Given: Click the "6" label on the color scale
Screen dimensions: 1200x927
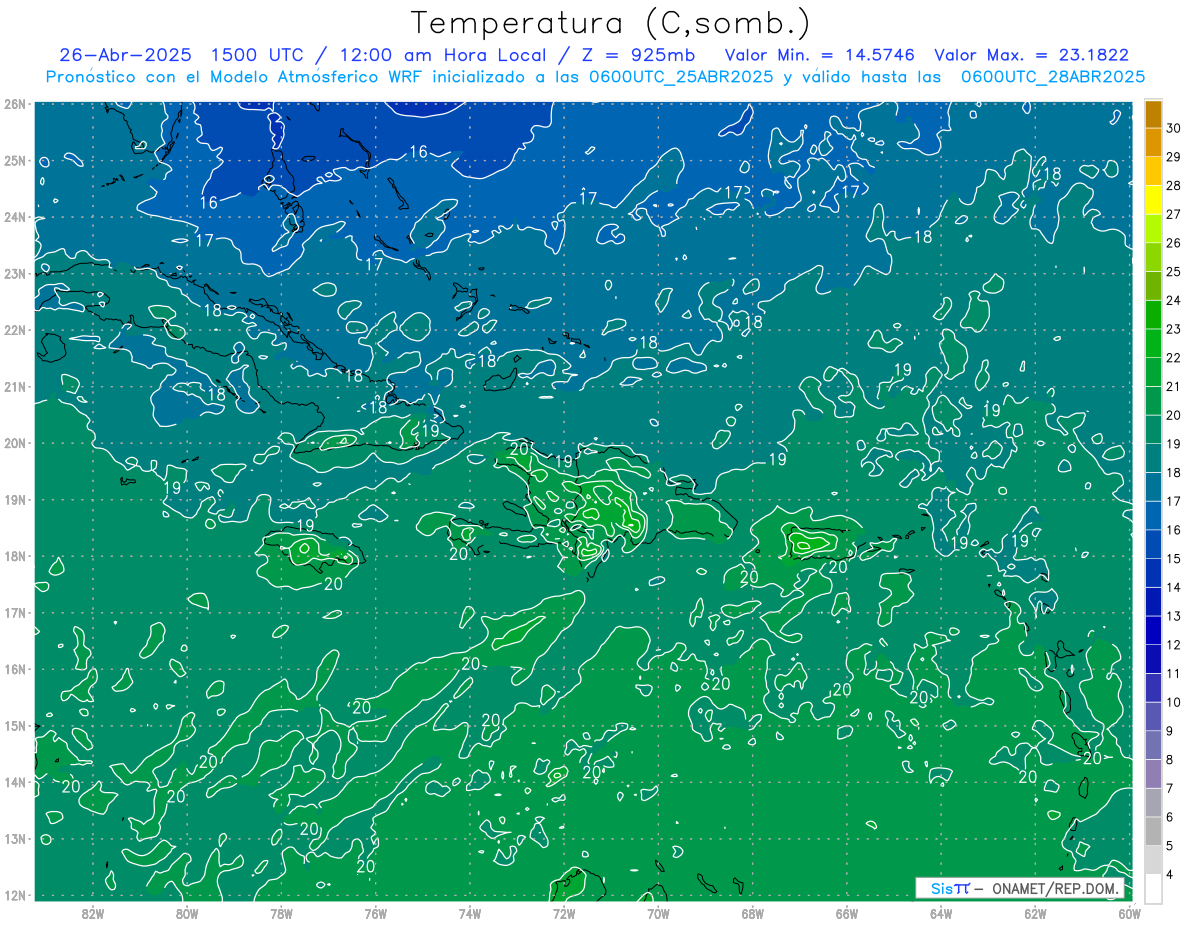Looking at the screenshot, I should 1169,817.
